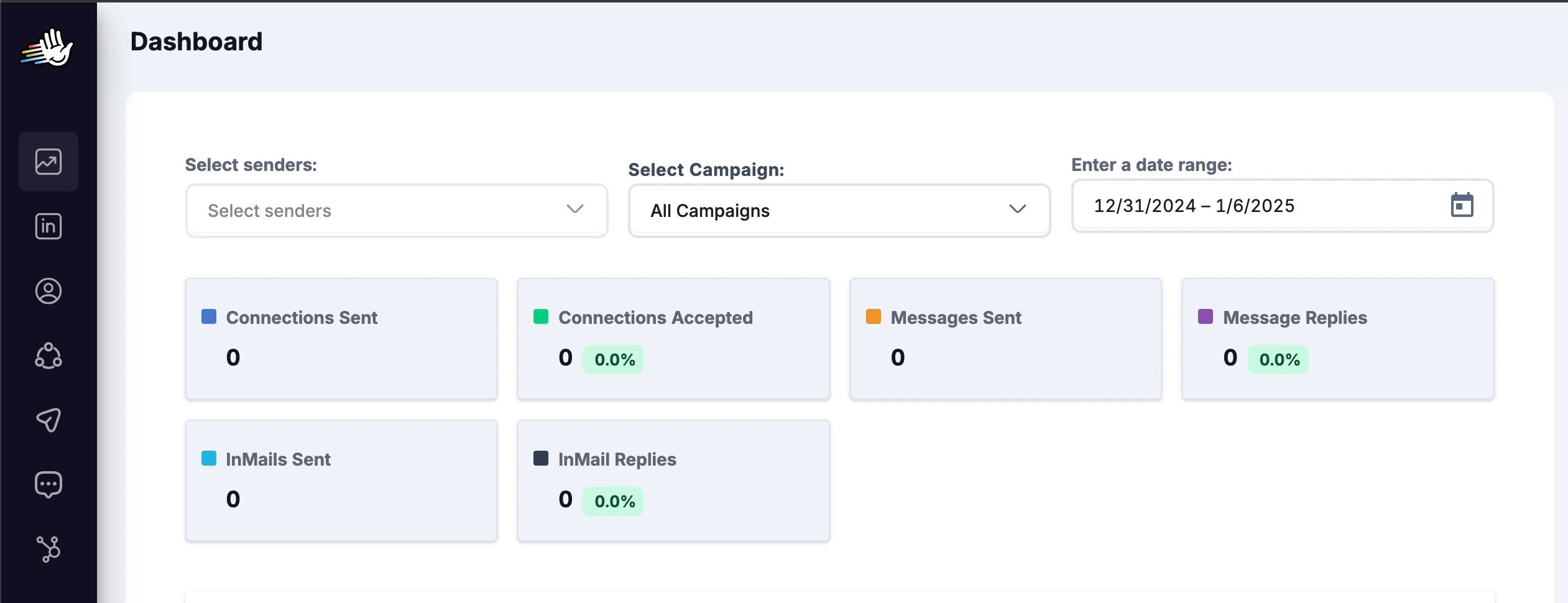Viewport: 1568px width, 603px height.
Task: Select the Messages Sent stat card
Action: coord(1005,339)
